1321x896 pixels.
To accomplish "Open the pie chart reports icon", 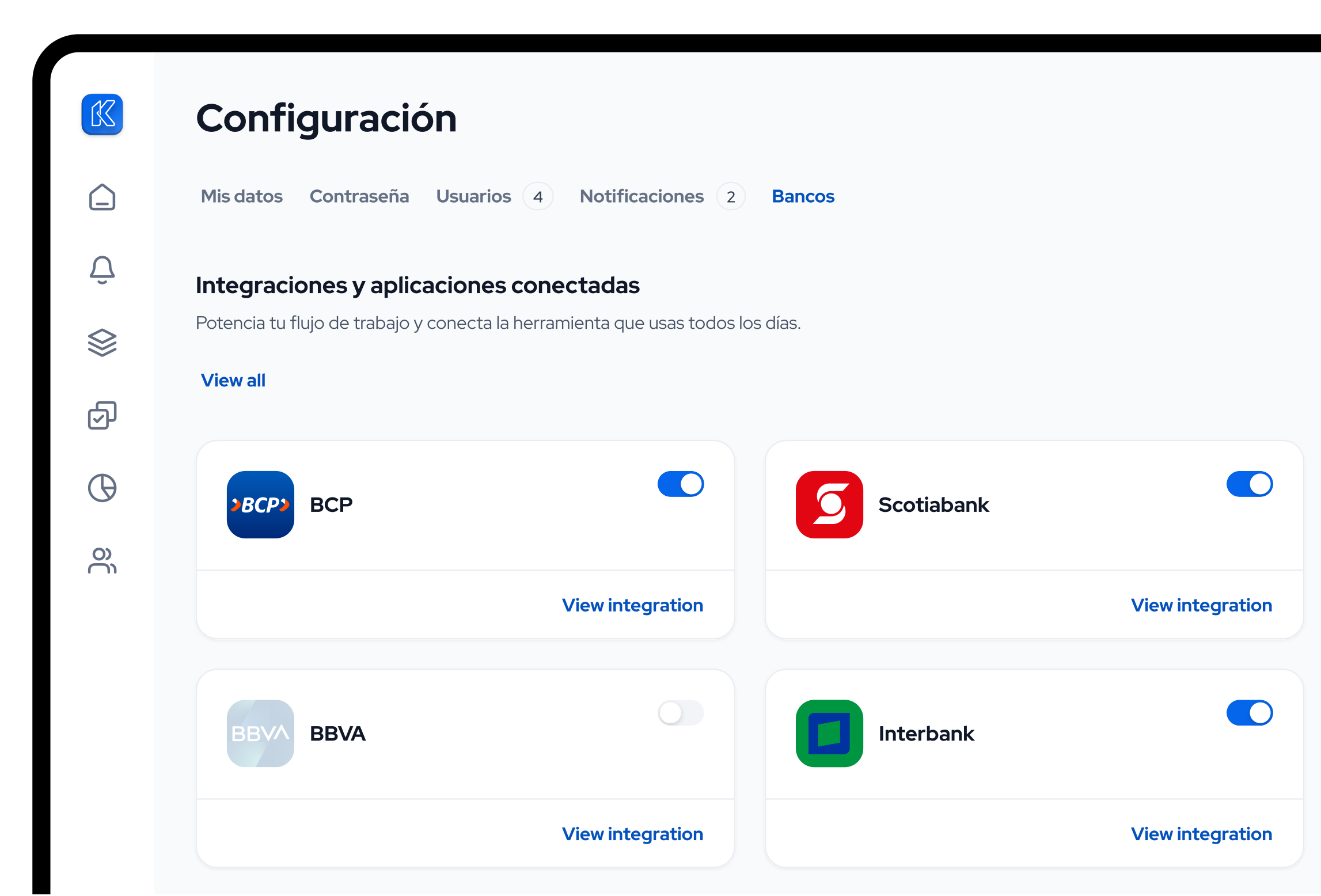I will click(x=102, y=488).
